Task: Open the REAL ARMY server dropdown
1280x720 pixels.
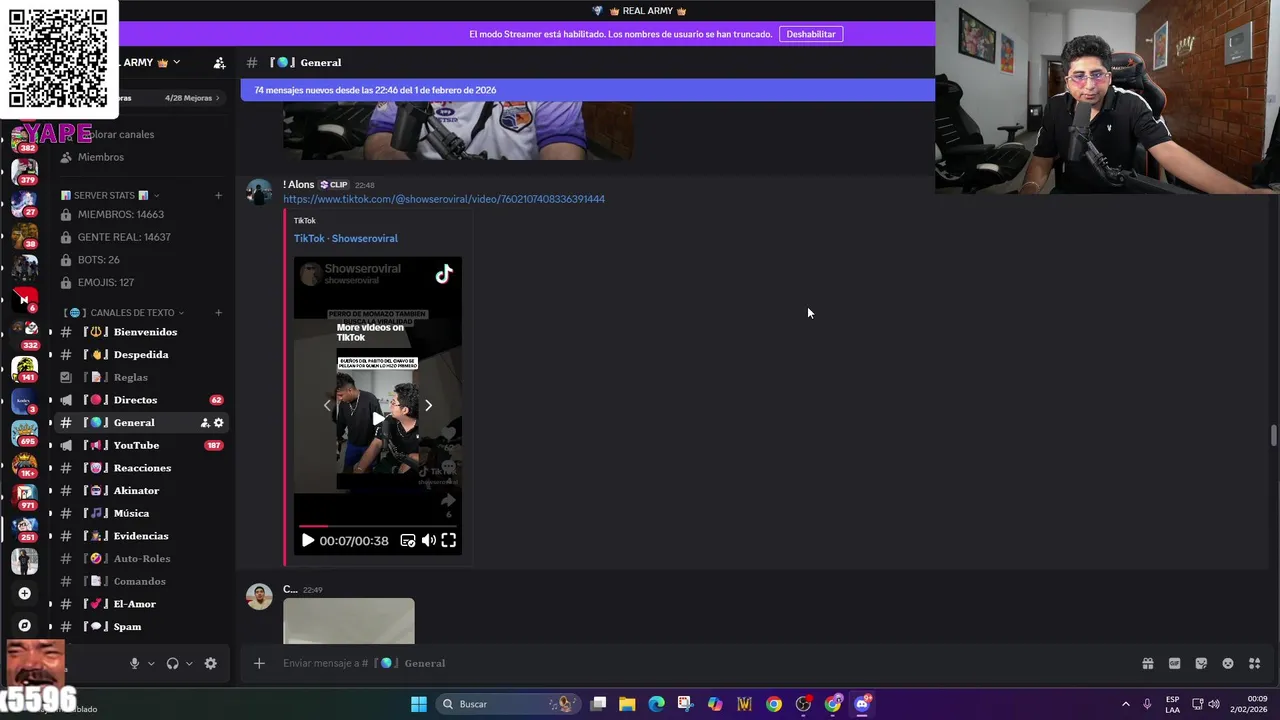Action: 152,62
